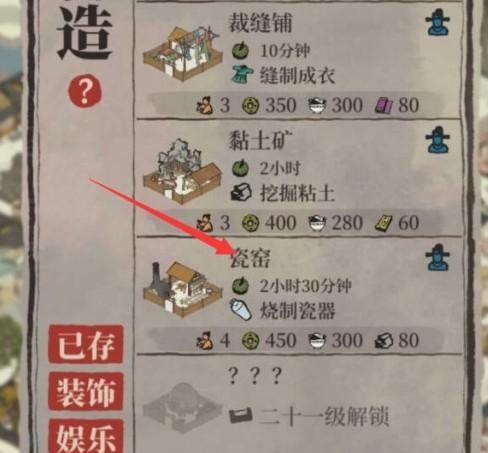Click the 裁缝铺 building name
Viewport: 488px width, 453px height.
coord(260,23)
